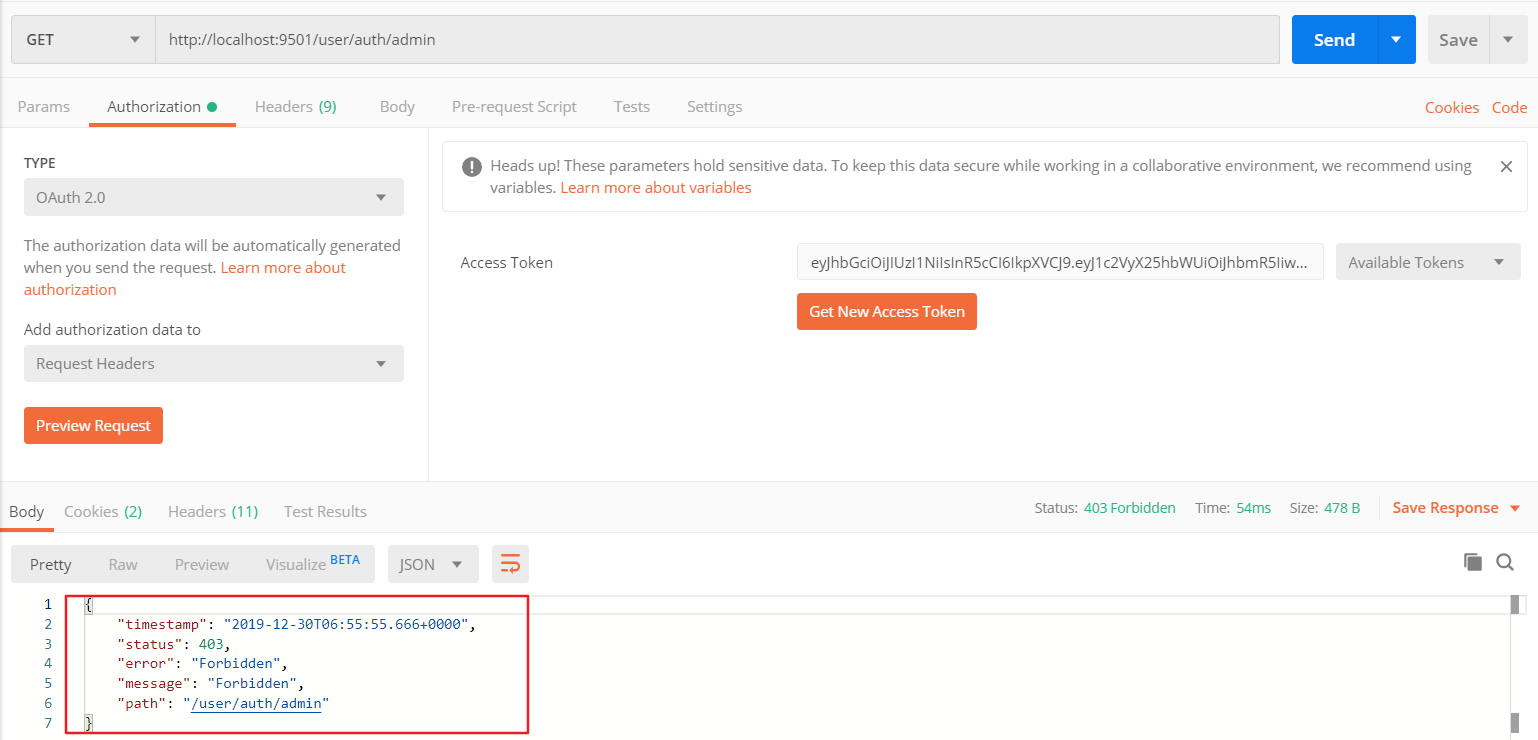Open the Request Headers placement dropdown
1538x740 pixels.
tap(213, 363)
